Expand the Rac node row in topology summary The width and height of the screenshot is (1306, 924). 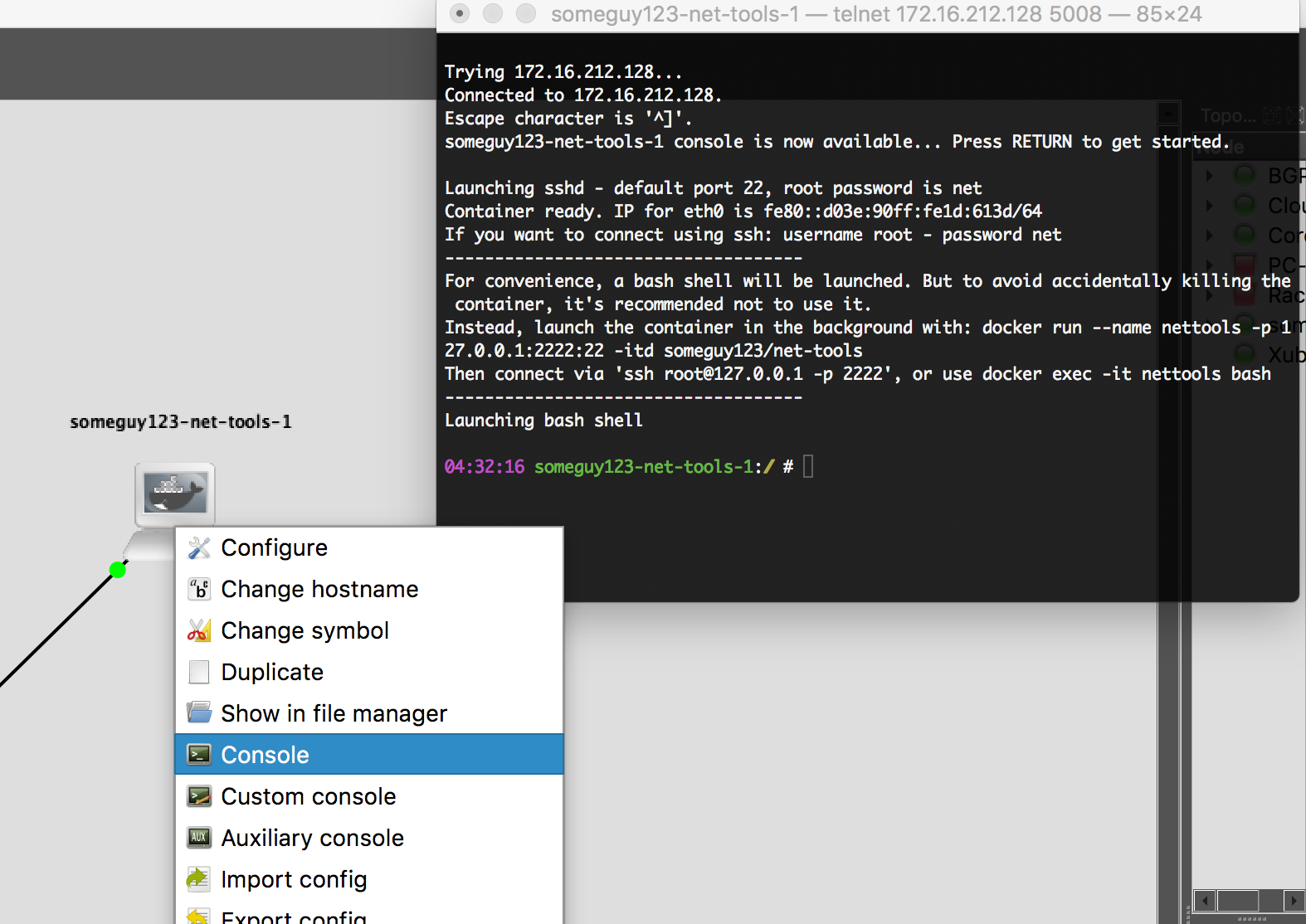(x=1210, y=294)
